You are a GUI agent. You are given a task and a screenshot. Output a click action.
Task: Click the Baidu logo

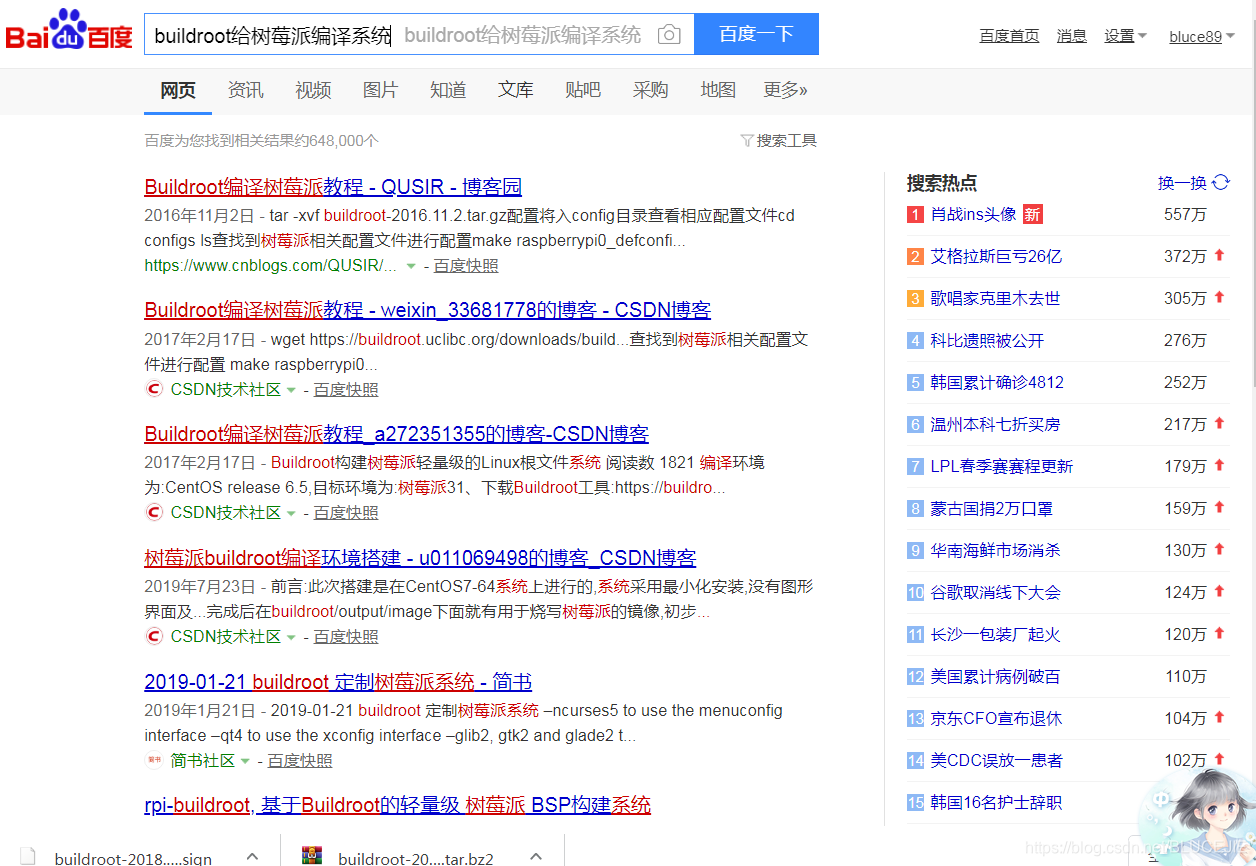coord(69,32)
